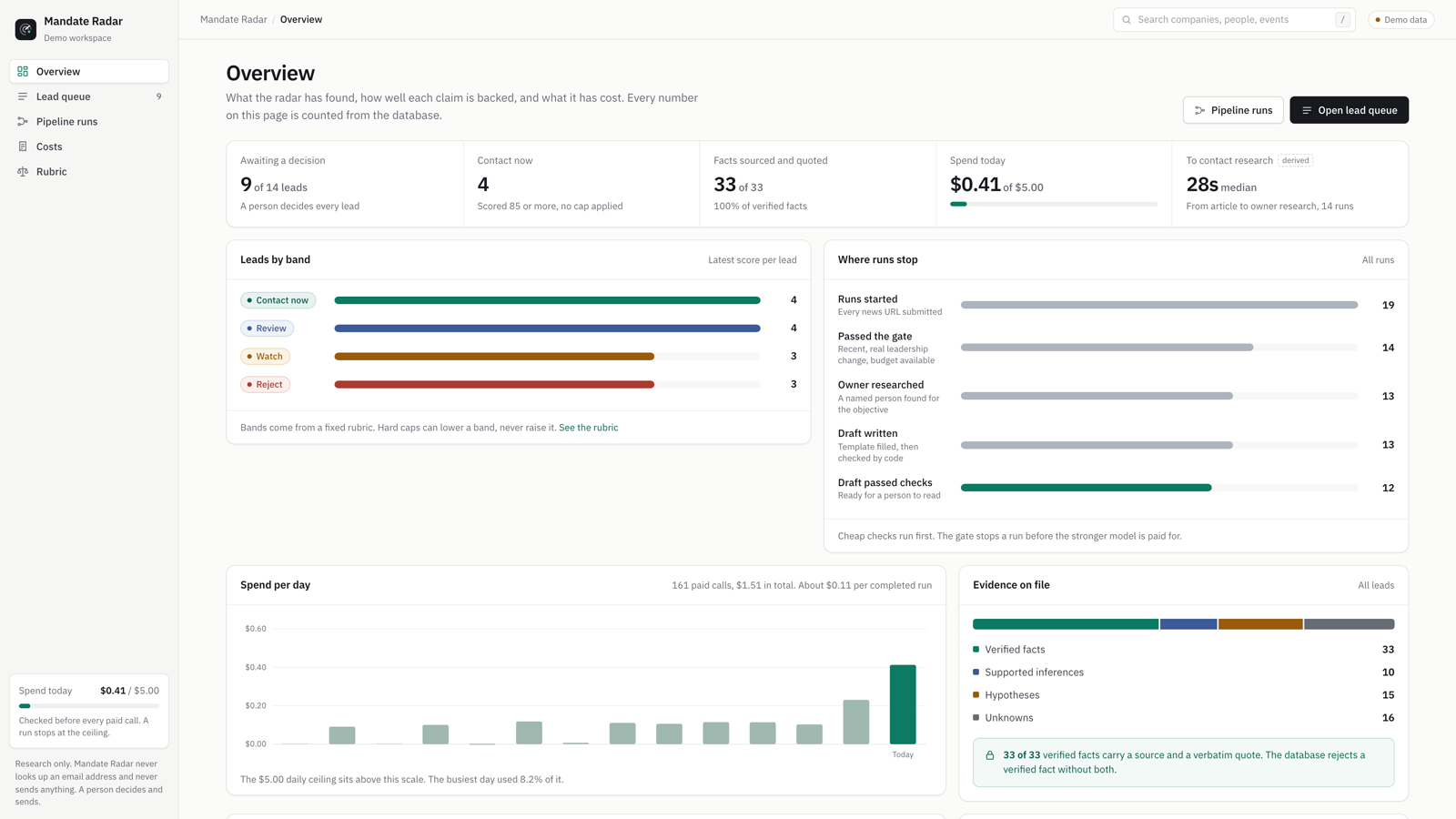Click the sidebar Spend today progress bar
This screenshot has width=1456, height=819.
point(89,706)
